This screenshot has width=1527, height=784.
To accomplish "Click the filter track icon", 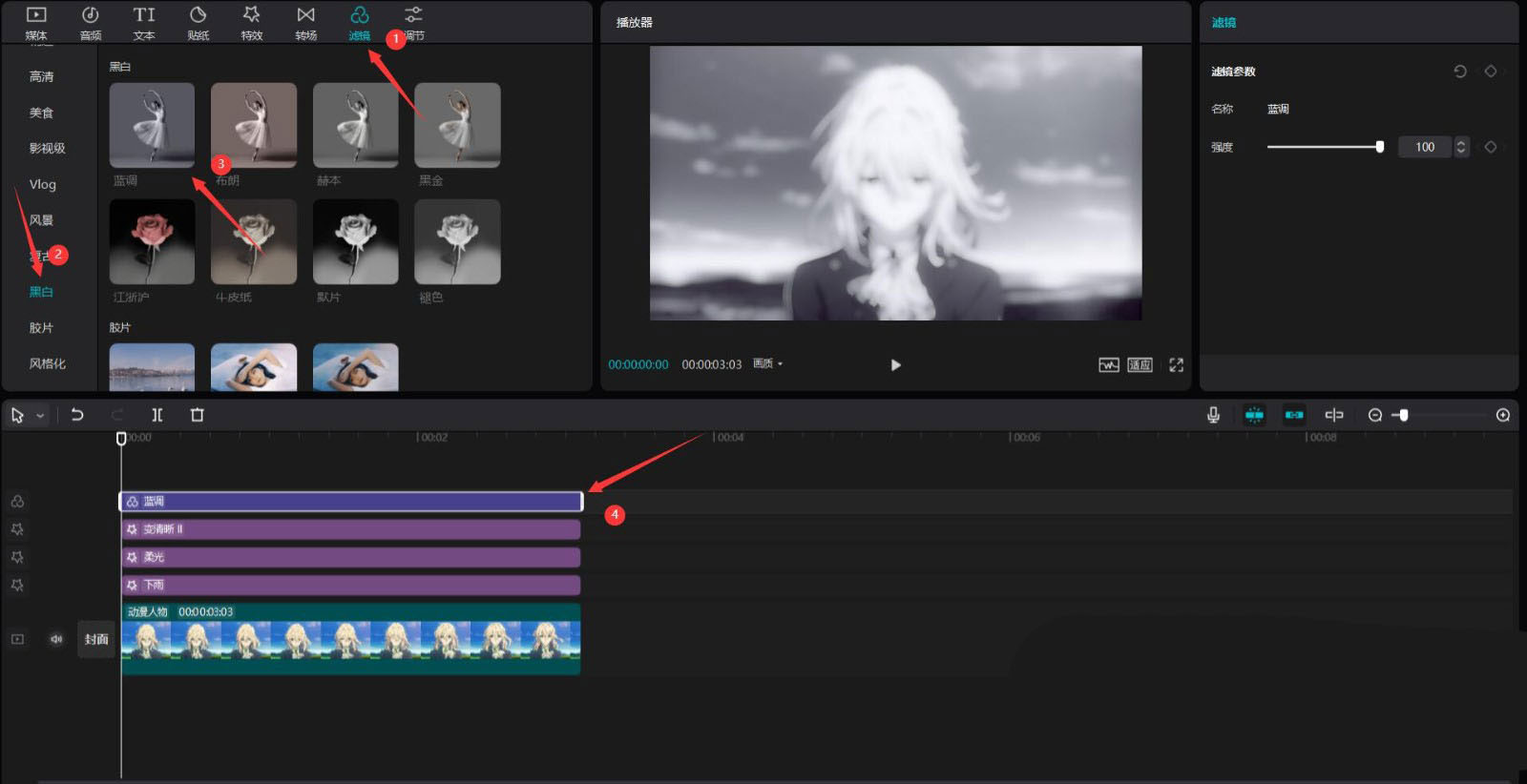I will tap(17, 501).
